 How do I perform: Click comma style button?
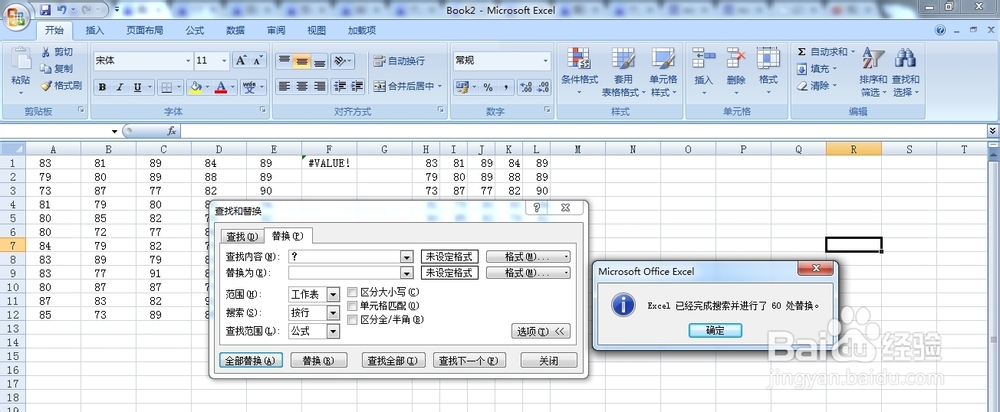505,87
